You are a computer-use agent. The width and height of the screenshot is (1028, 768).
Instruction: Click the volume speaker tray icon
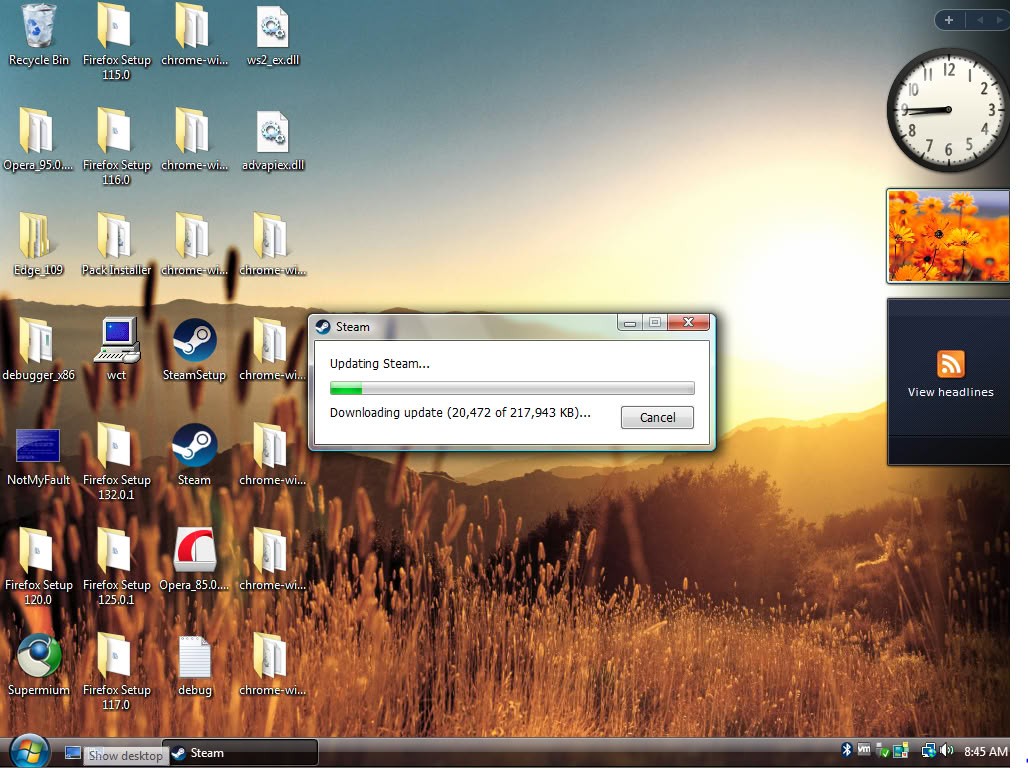click(x=946, y=751)
